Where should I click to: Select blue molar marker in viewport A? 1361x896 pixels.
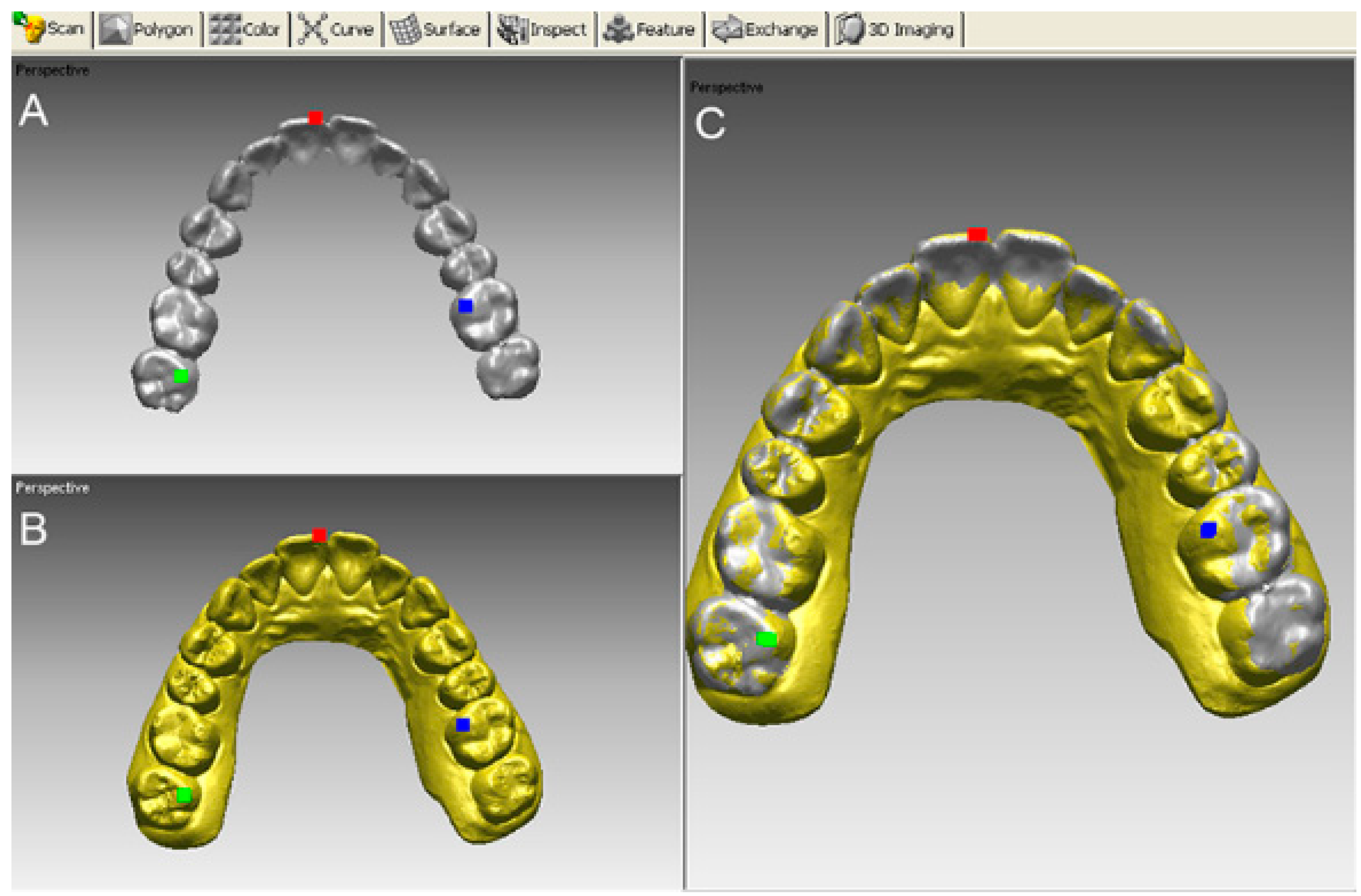(465, 306)
